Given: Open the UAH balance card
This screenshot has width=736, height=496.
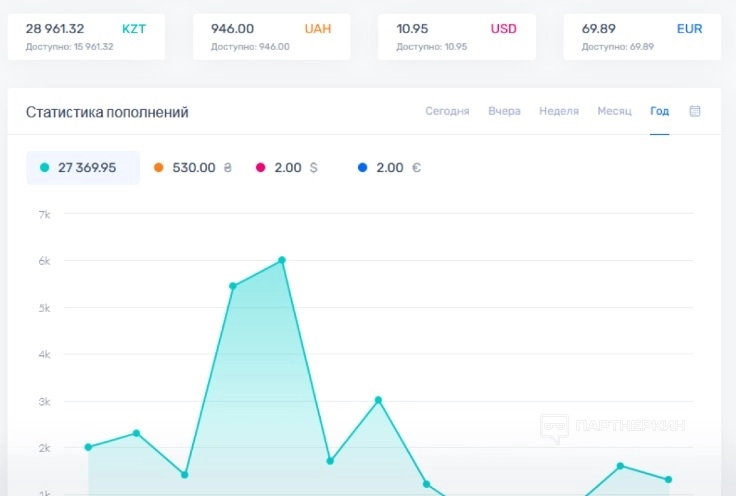Looking at the screenshot, I should (272, 37).
